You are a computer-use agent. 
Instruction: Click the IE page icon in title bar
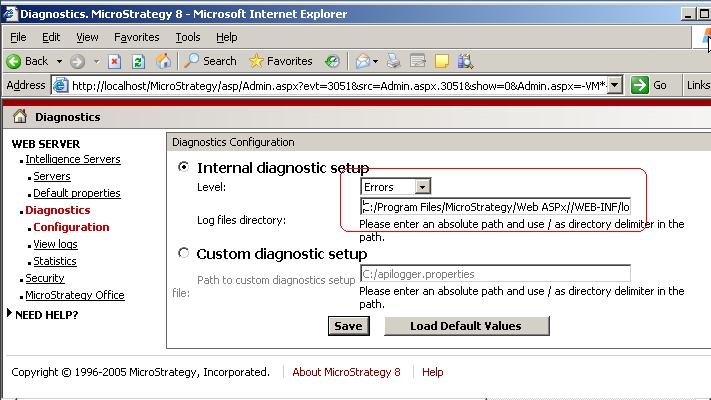[x=10, y=14]
